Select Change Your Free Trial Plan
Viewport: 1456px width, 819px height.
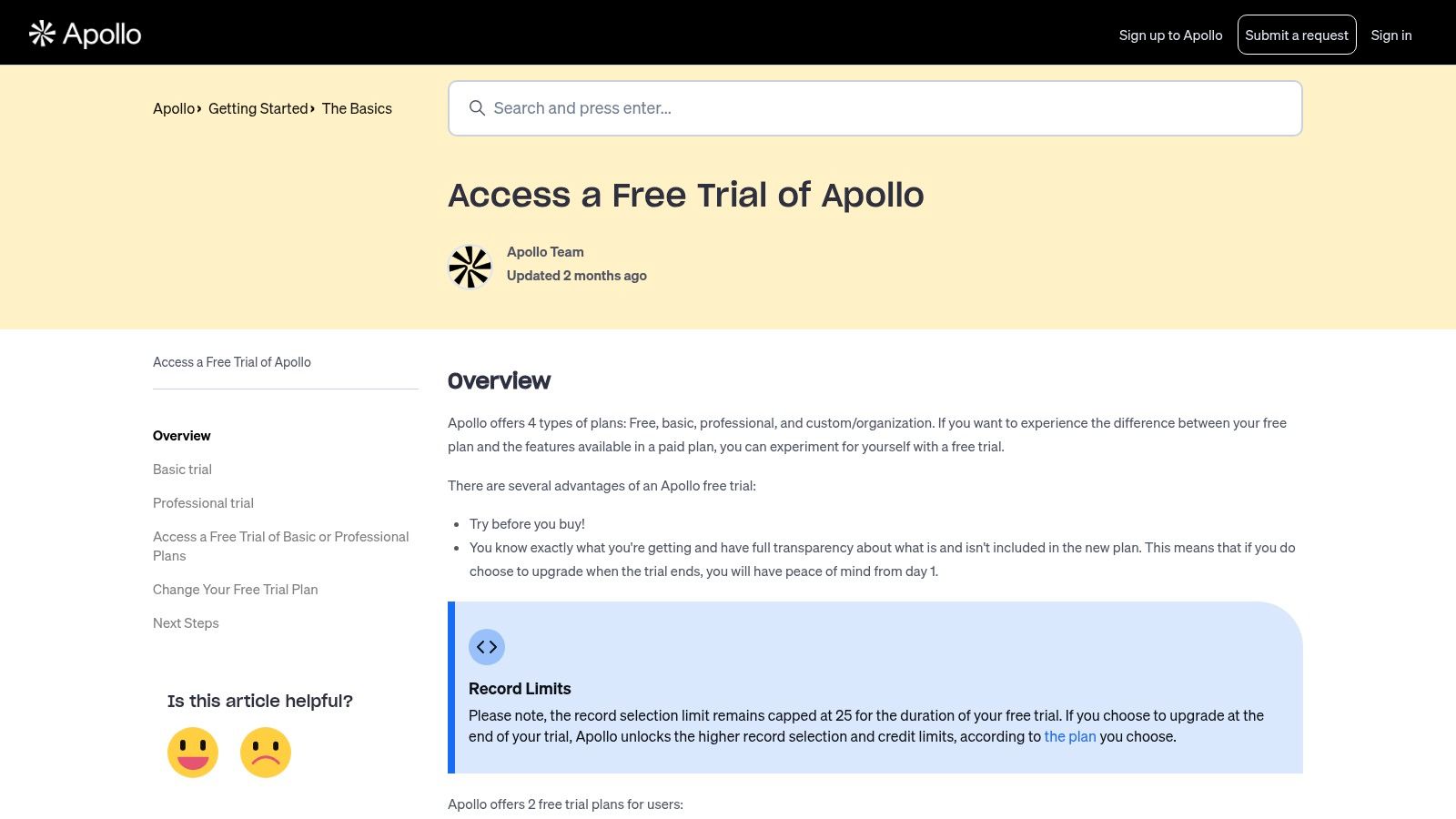[235, 590]
